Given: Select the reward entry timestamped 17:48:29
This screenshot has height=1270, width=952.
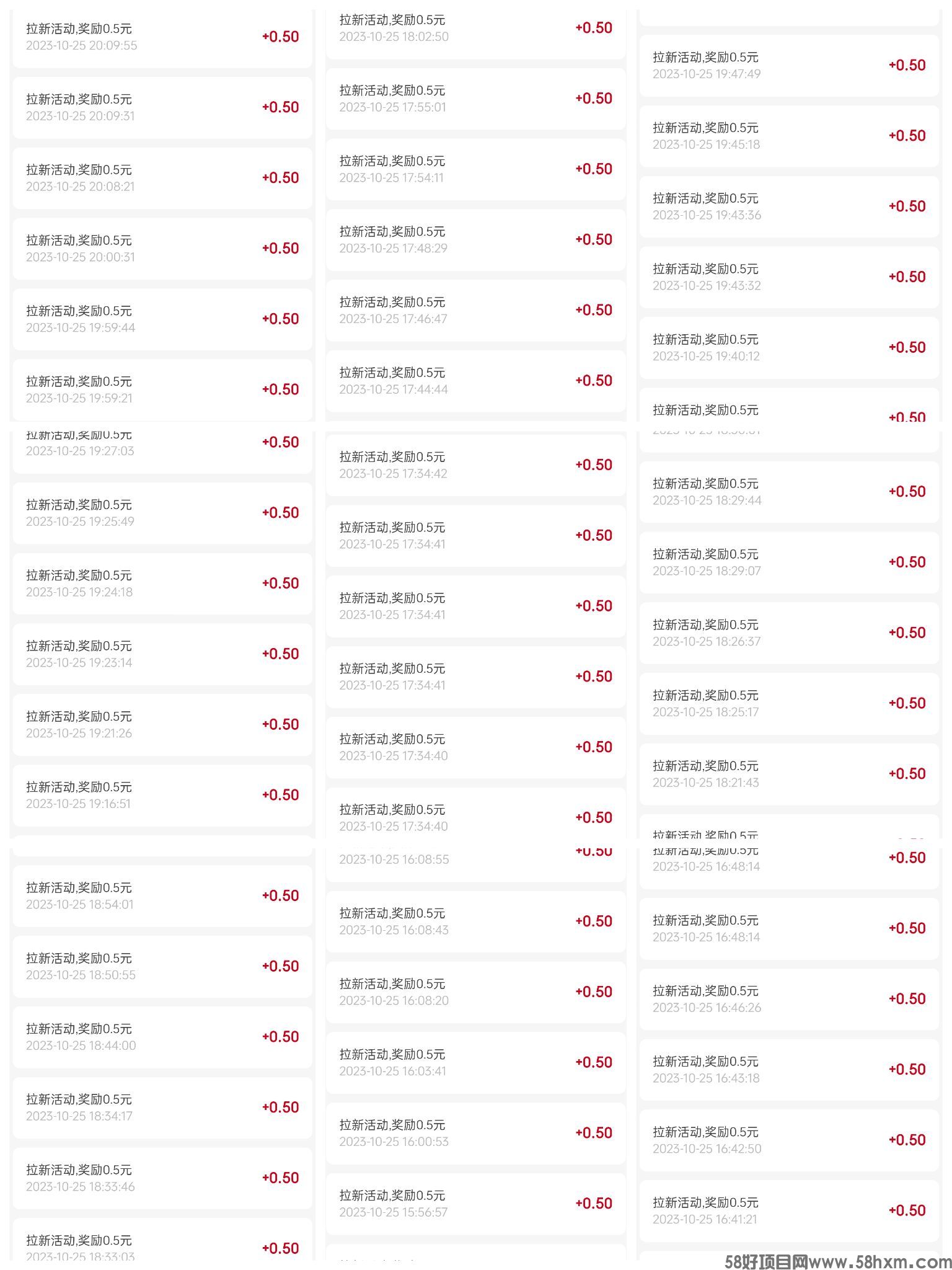Looking at the screenshot, I should [x=476, y=240].
